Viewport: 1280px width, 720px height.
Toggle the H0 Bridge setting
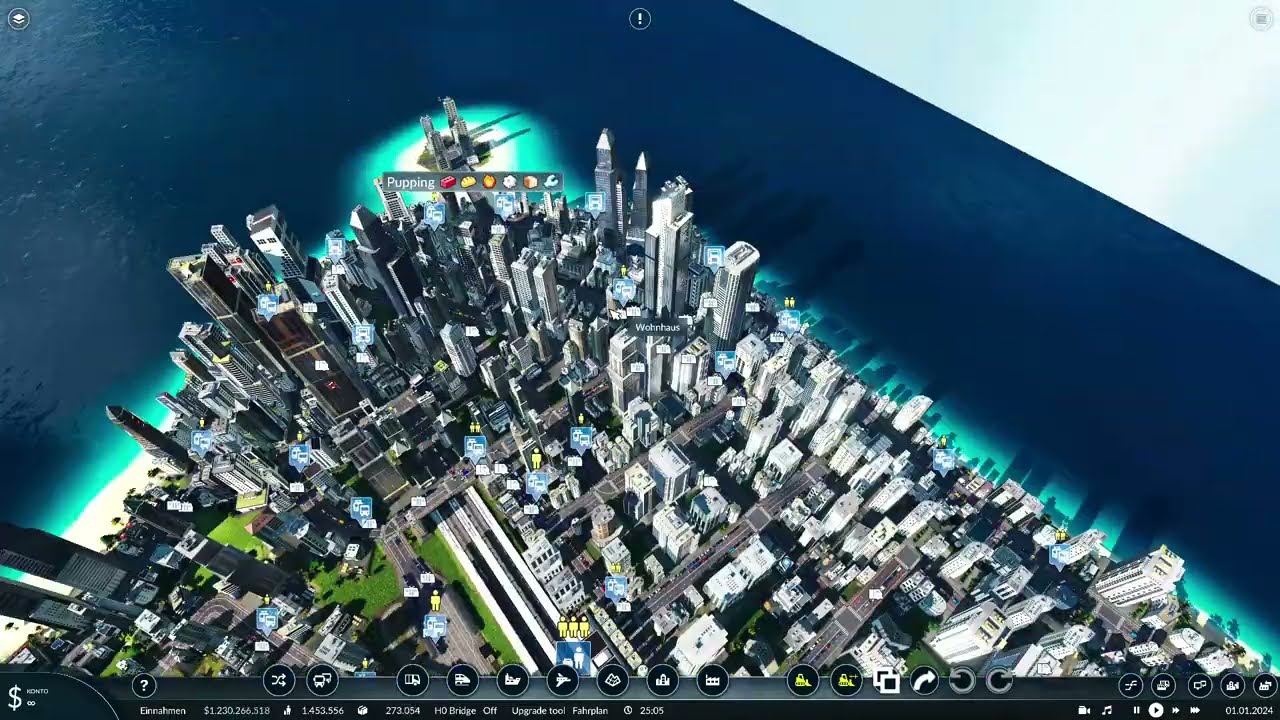pyautogui.click(x=465, y=711)
